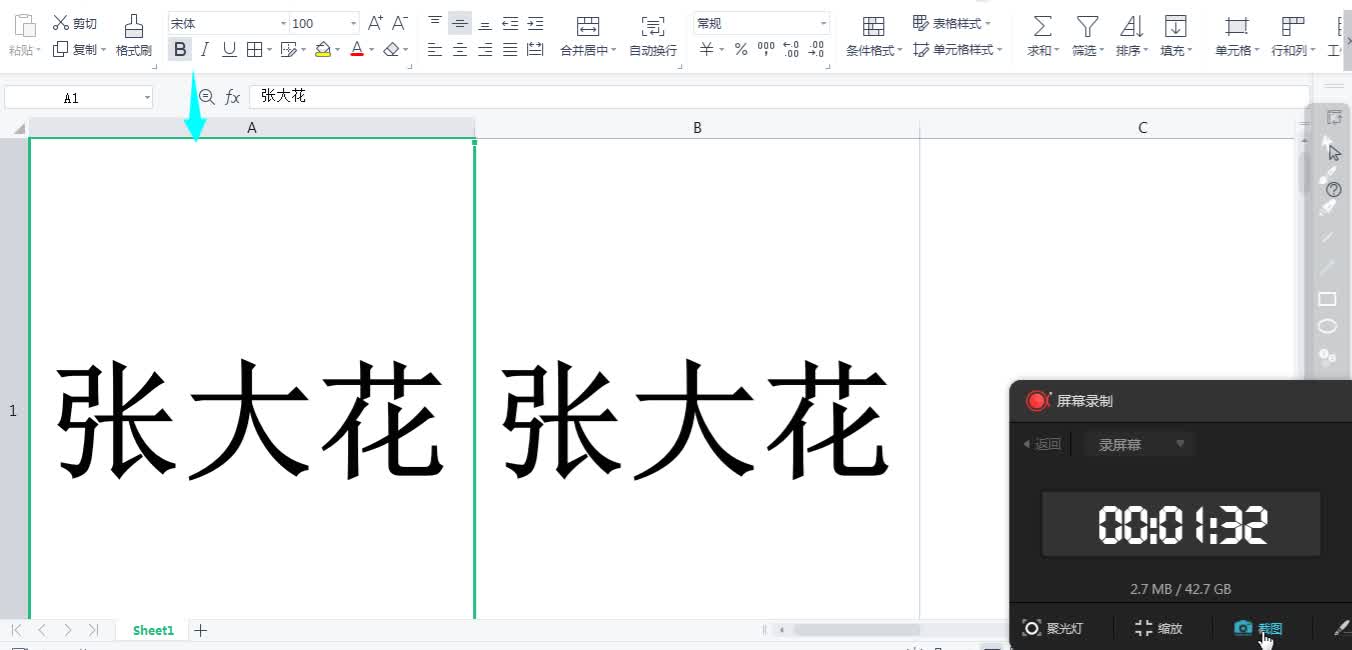Click the Filter (筛选) funnel icon

tap(1086, 27)
